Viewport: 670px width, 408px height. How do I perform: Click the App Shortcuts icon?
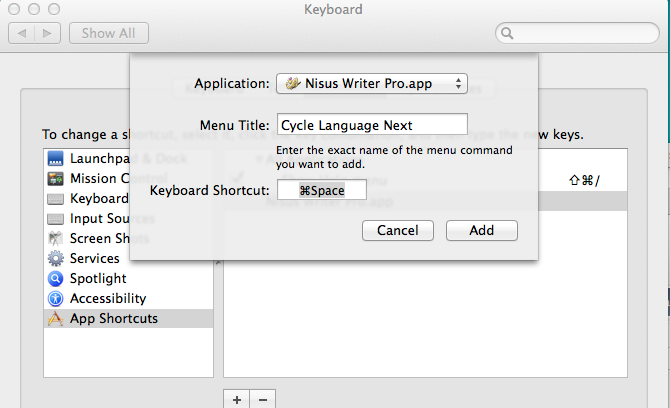tap(56, 319)
